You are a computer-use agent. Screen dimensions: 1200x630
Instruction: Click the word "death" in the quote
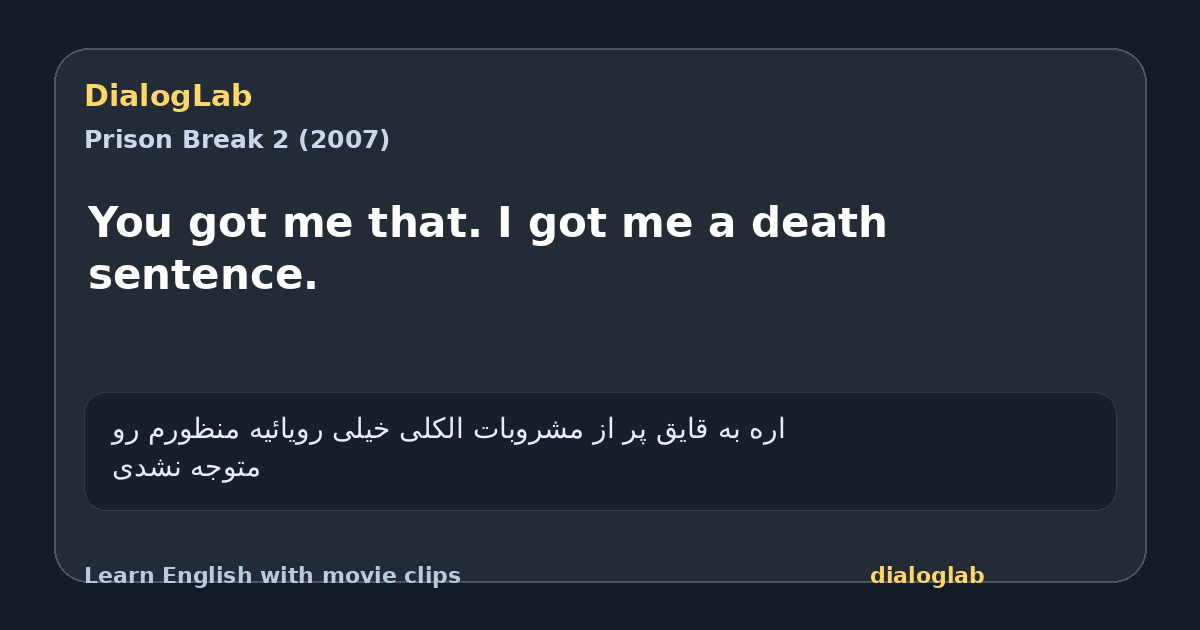click(x=819, y=222)
